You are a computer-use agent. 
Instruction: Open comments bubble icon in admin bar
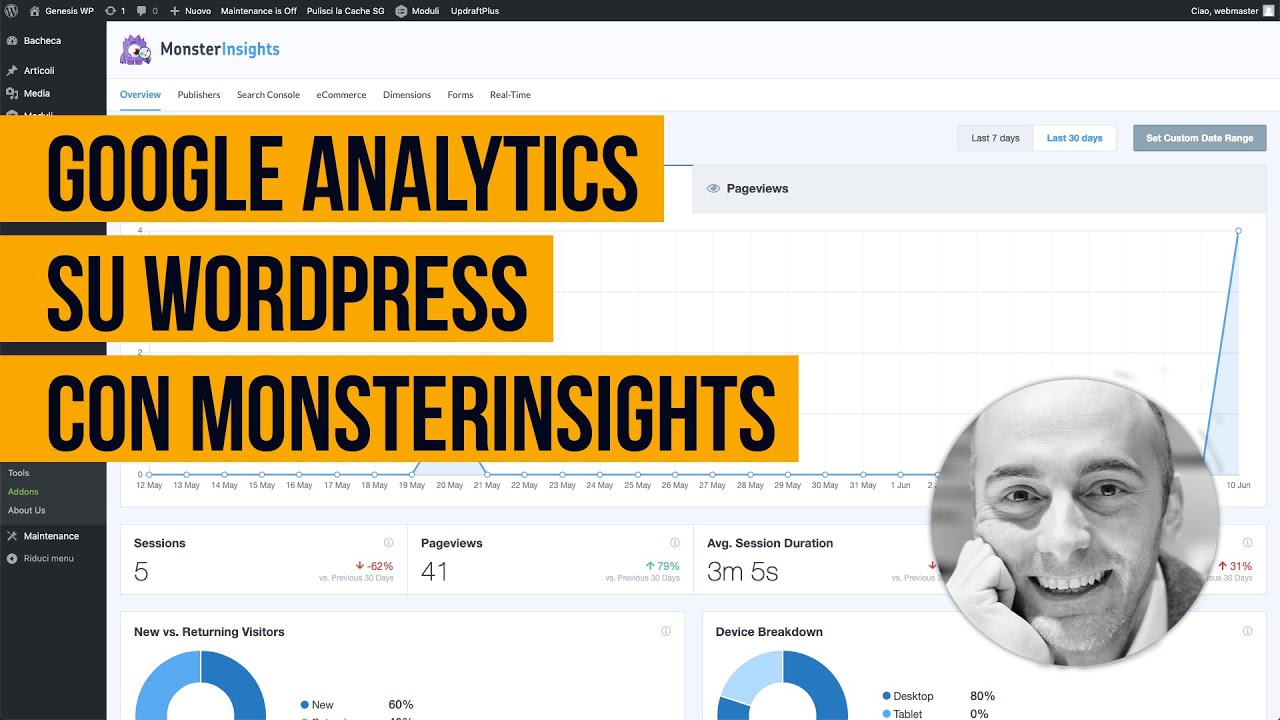click(x=142, y=11)
